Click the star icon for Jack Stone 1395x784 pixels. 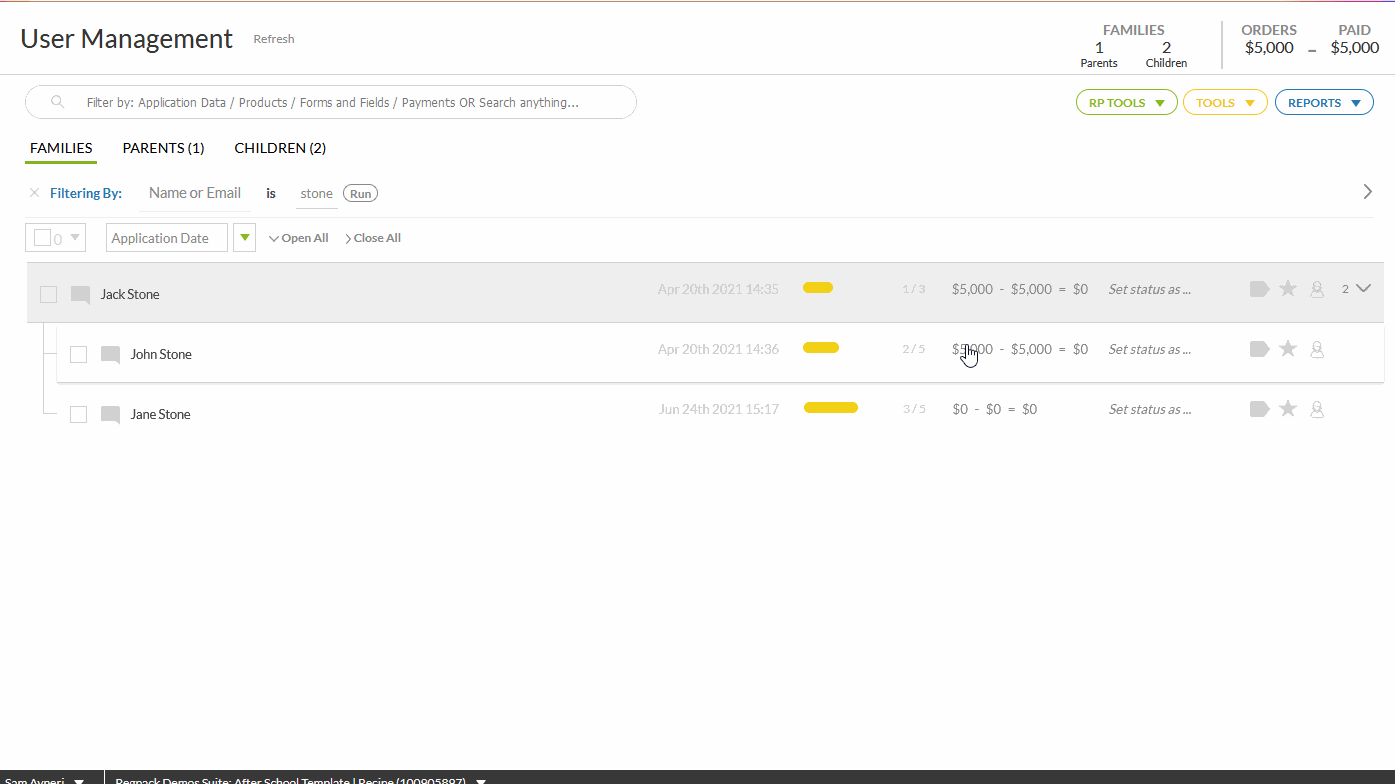1288,289
